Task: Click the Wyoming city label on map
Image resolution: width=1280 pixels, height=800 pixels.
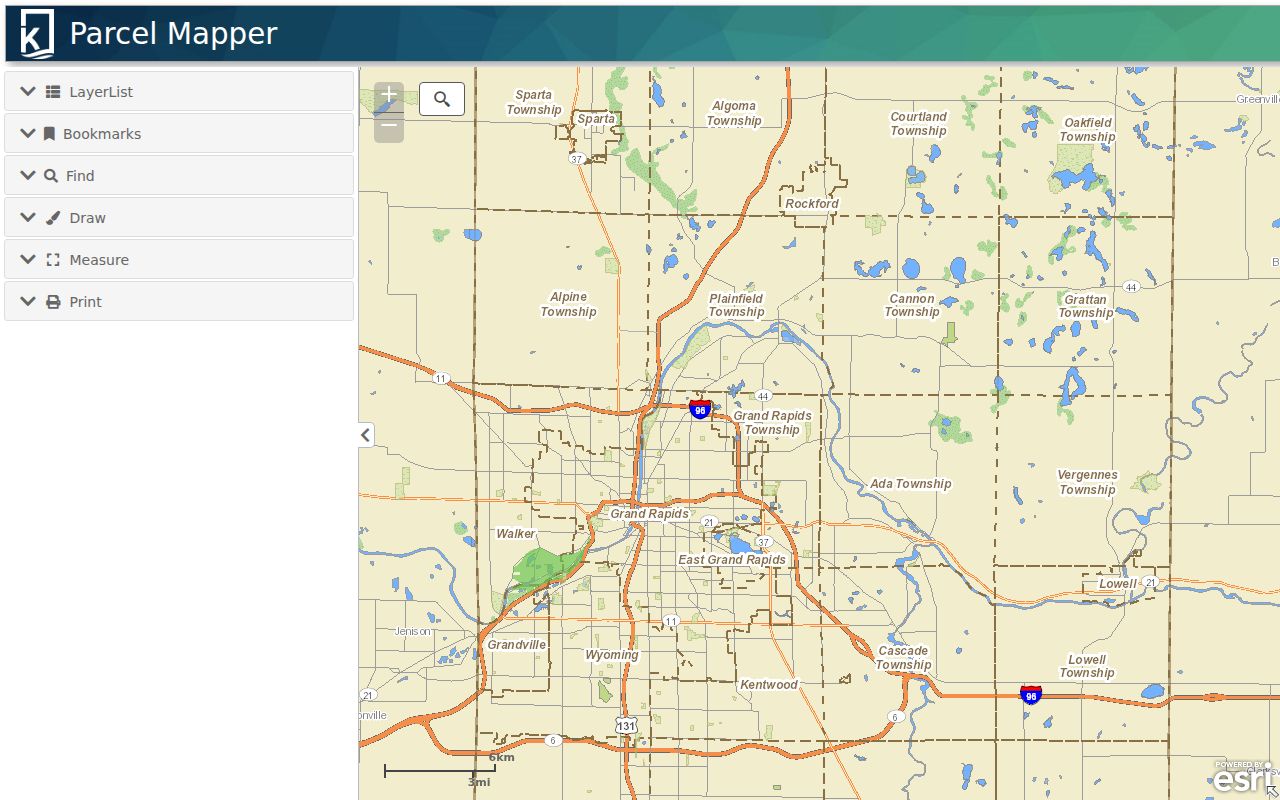Action: [x=611, y=656]
